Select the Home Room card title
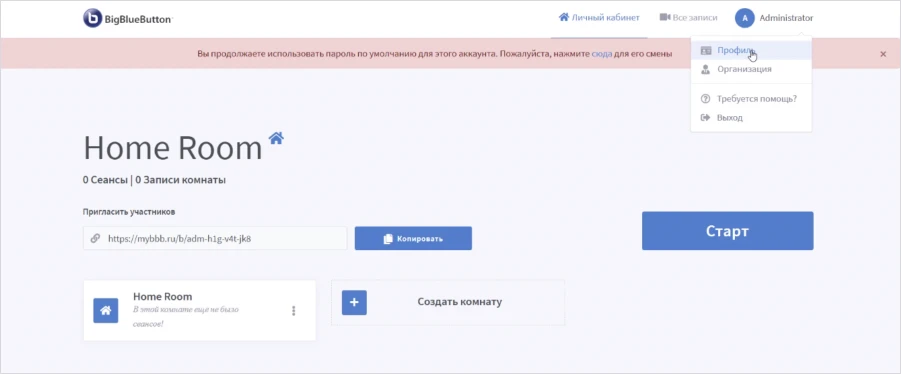Screen dimensions: 901x374 point(163,296)
